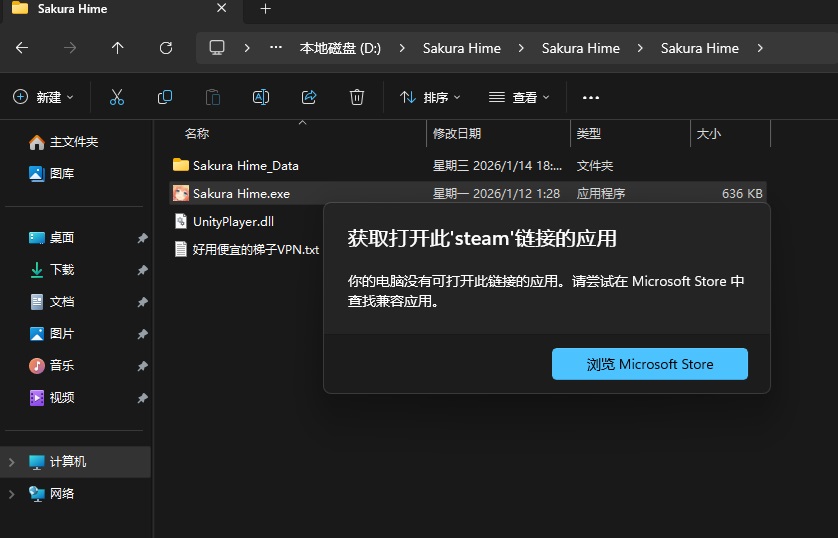Click the 文件夹 type cell

pyautogui.click(x=594, y=166)
